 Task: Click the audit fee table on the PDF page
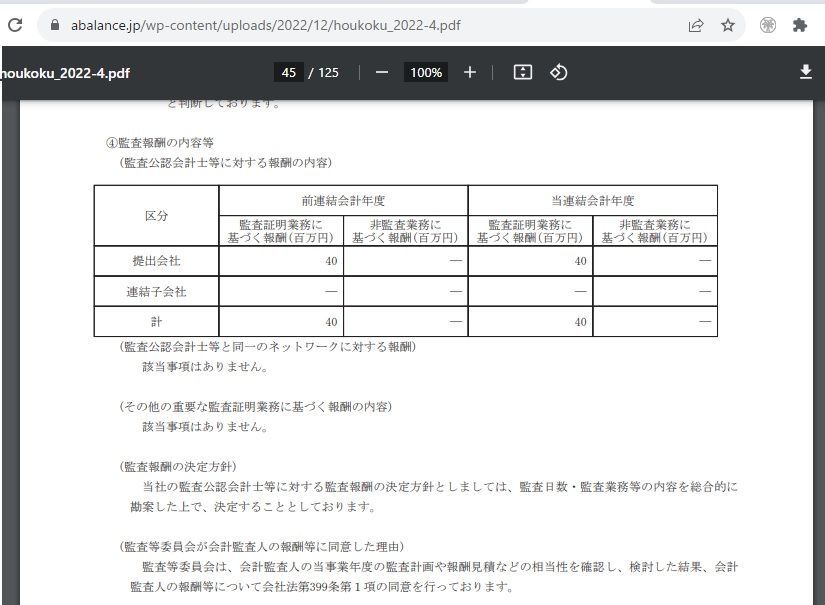[405, 257]
